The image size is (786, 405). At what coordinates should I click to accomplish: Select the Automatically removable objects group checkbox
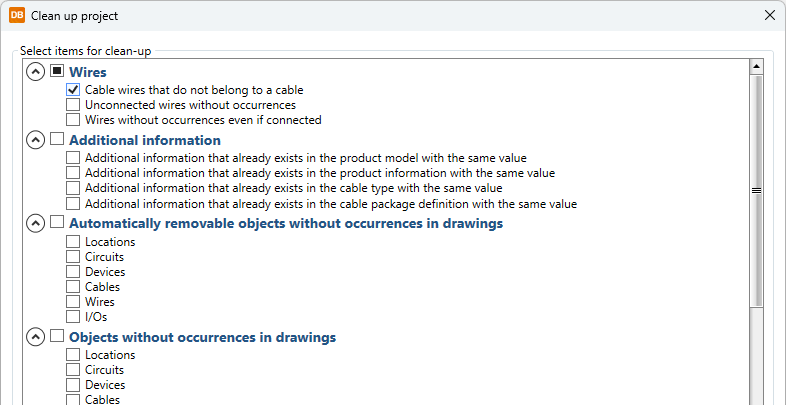coord(57,223)
